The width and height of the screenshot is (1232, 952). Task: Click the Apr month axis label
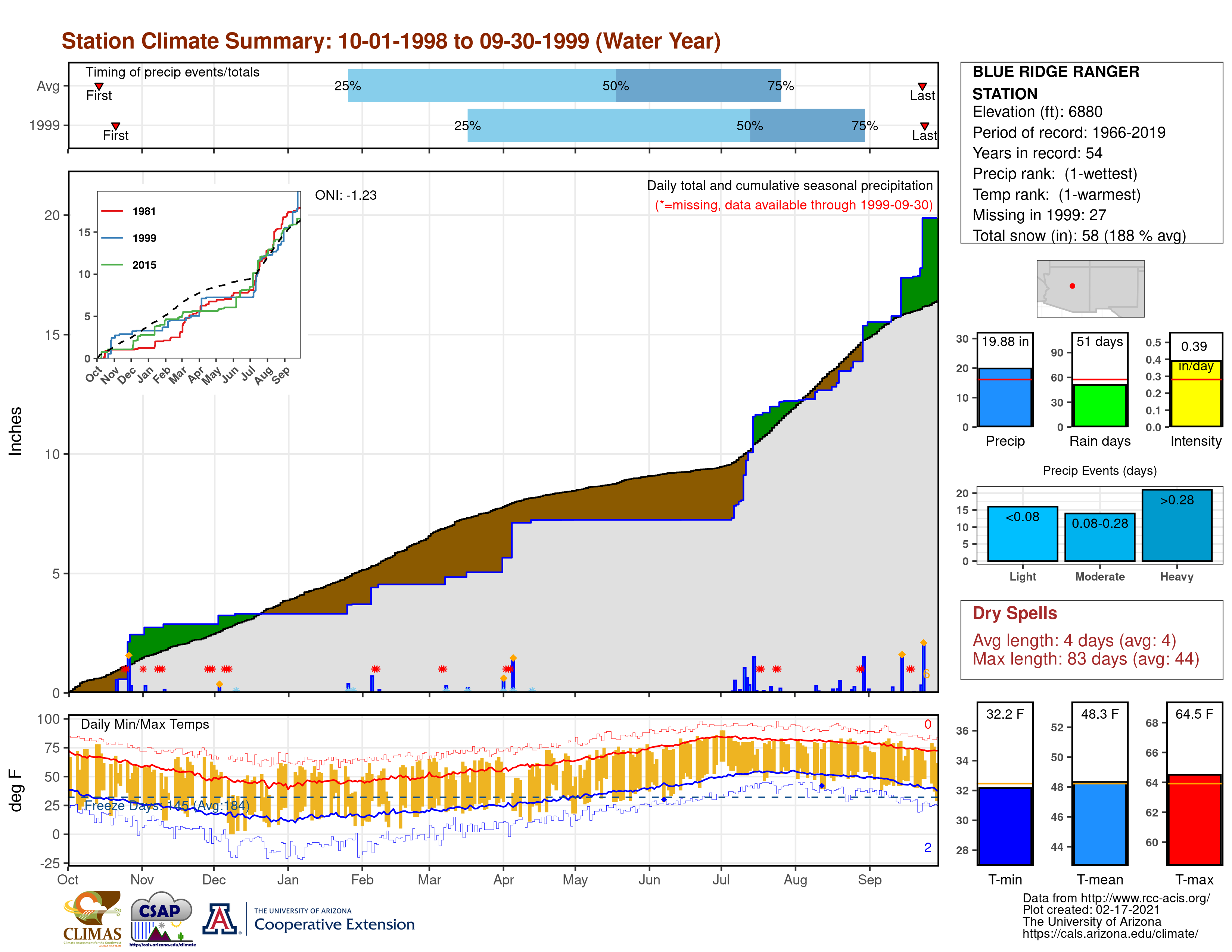(x=503, y=880)
